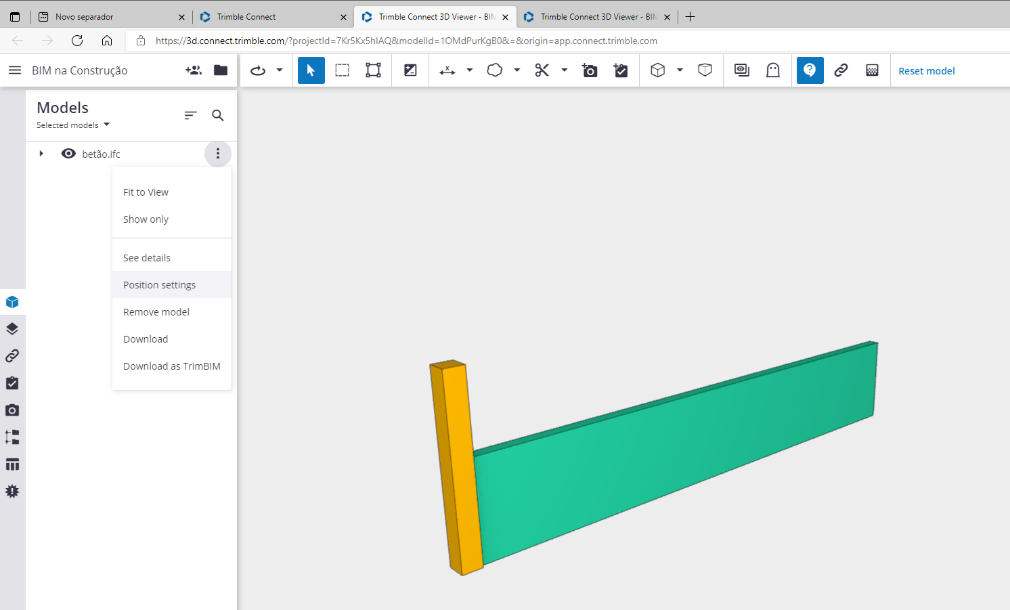Image resolution: width=1010 pixels, height=610 pixels.
Task: Open the Selected models dropdown
Action: pos(73,125)
